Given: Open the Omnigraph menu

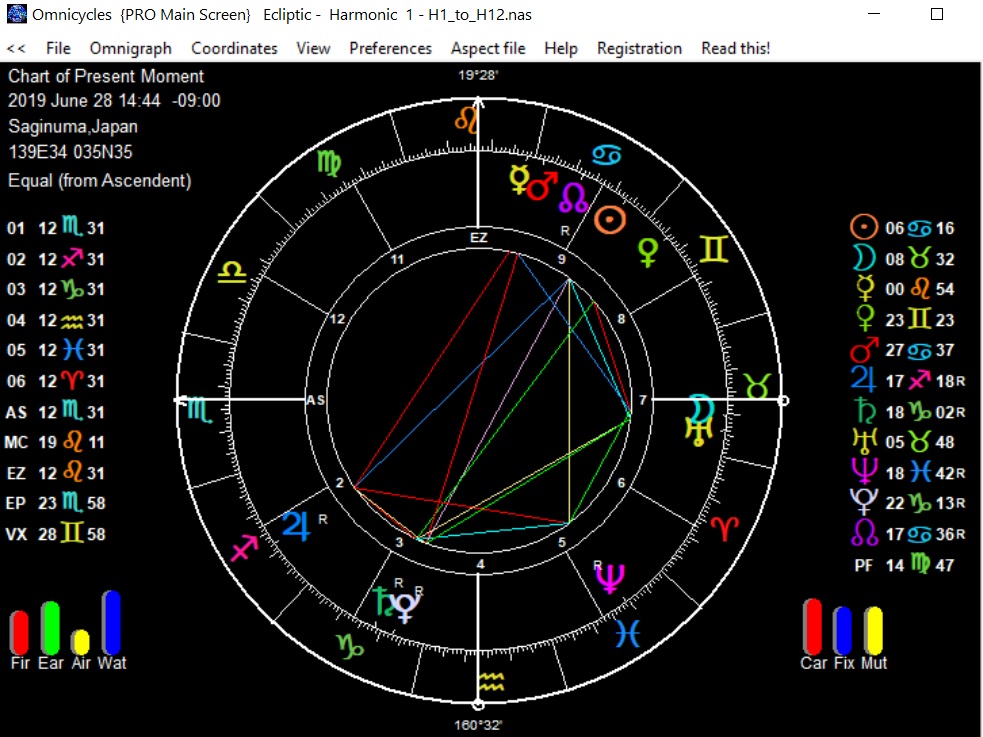Looking at the screenshot, I should pyautogui.click(x=130, y=48).
